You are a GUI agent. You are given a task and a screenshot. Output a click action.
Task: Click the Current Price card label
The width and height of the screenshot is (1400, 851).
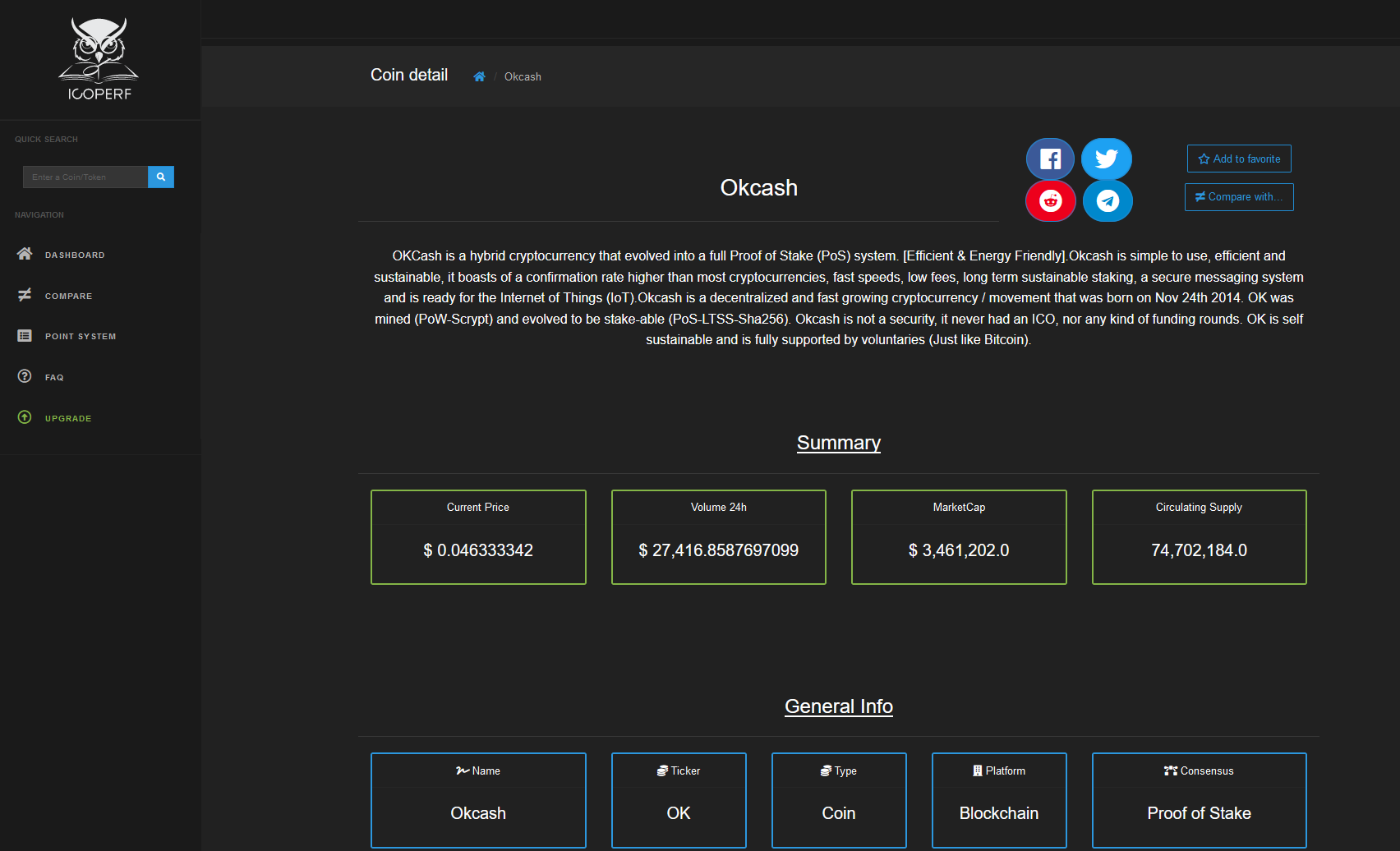pyautogui.click(x=478, y=508)
